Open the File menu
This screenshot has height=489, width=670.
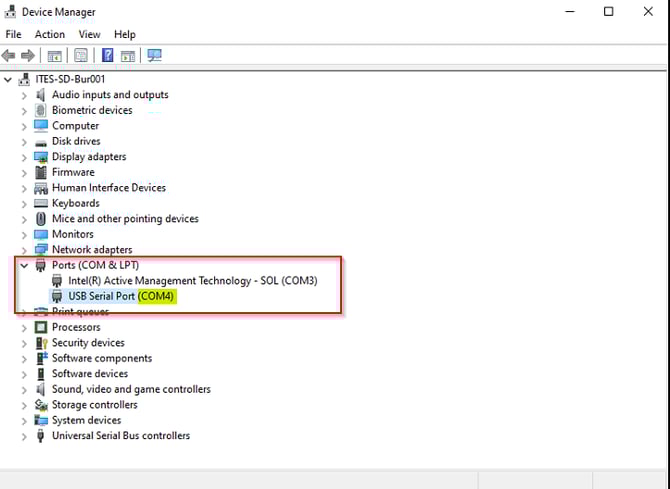point(13,34)
